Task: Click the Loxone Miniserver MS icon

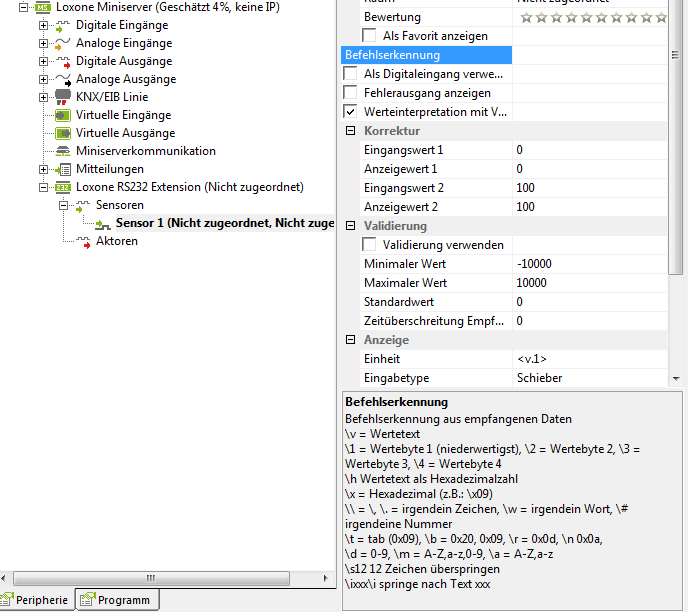Action: 43,7
